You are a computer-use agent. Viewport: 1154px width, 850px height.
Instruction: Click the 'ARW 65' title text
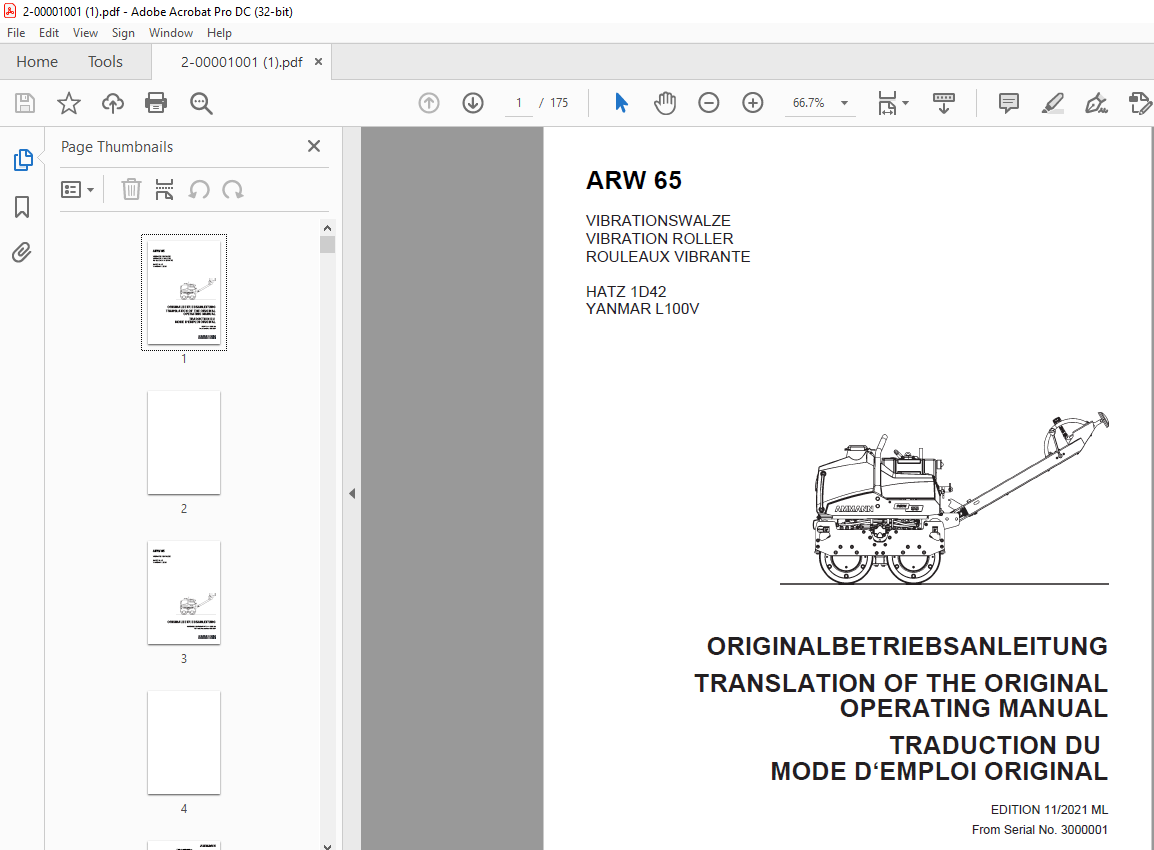click(634, 180)
